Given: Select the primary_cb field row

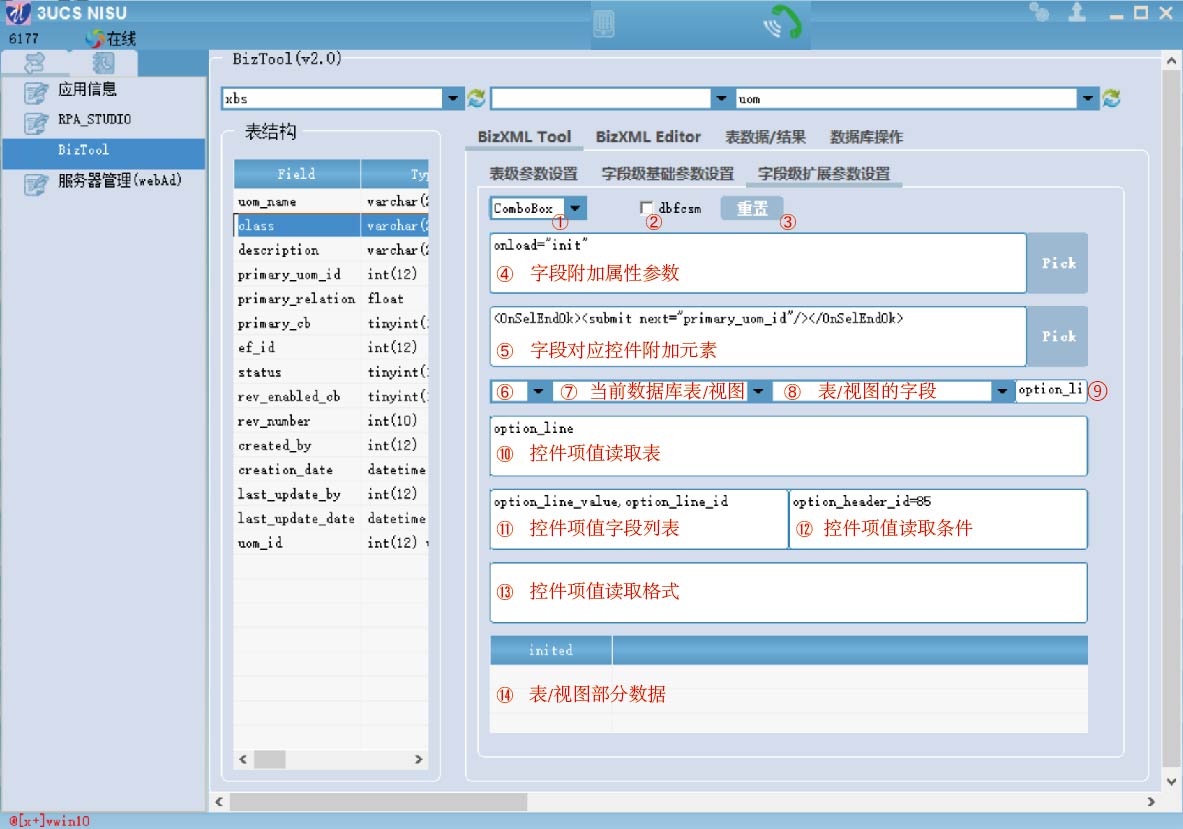Looking at the screenshot, I should tap(331, 324).
